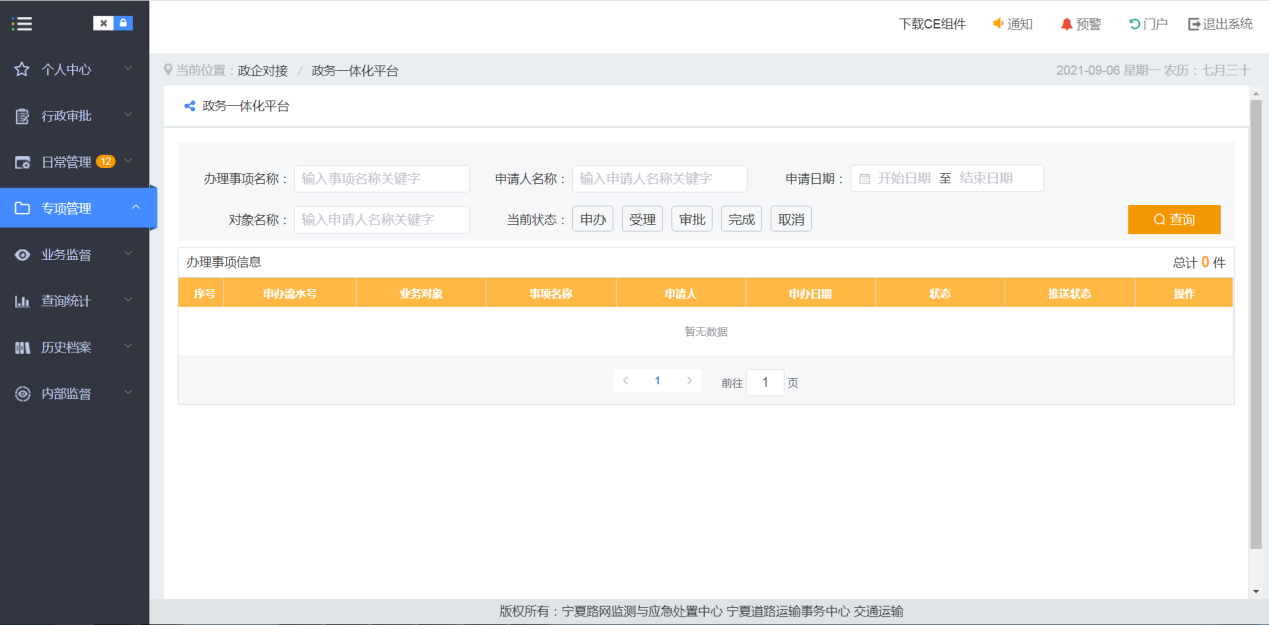Toggle the 申办 status filter

[592, 219]
